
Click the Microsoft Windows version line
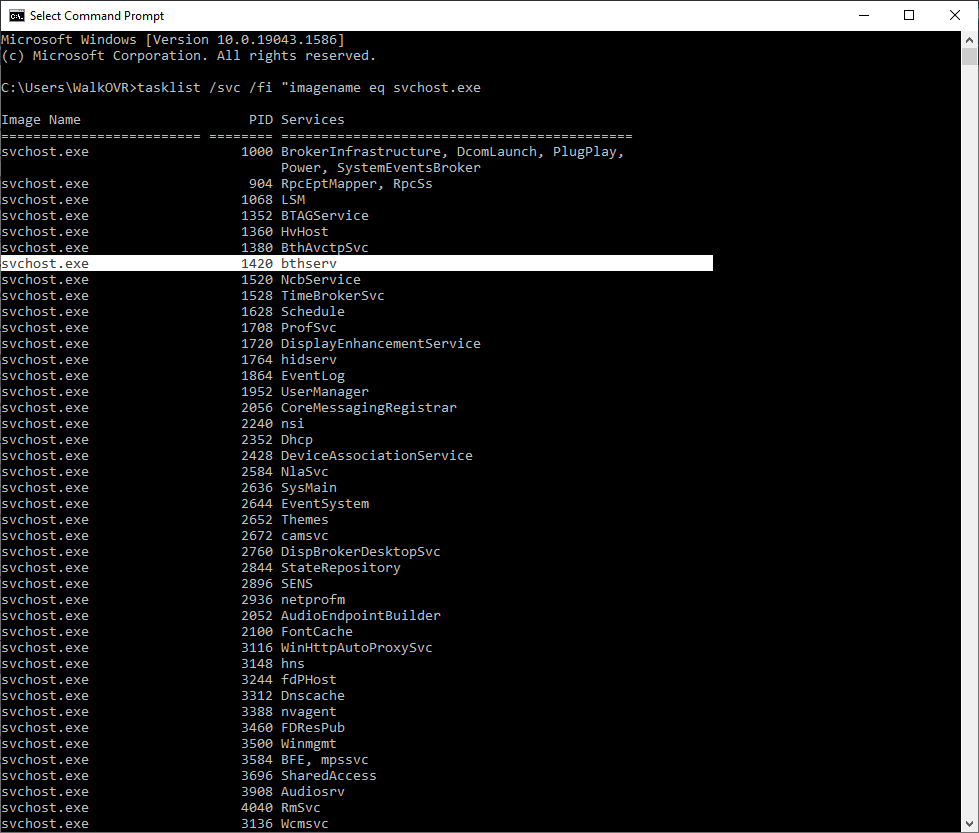[x=172, y=40]
